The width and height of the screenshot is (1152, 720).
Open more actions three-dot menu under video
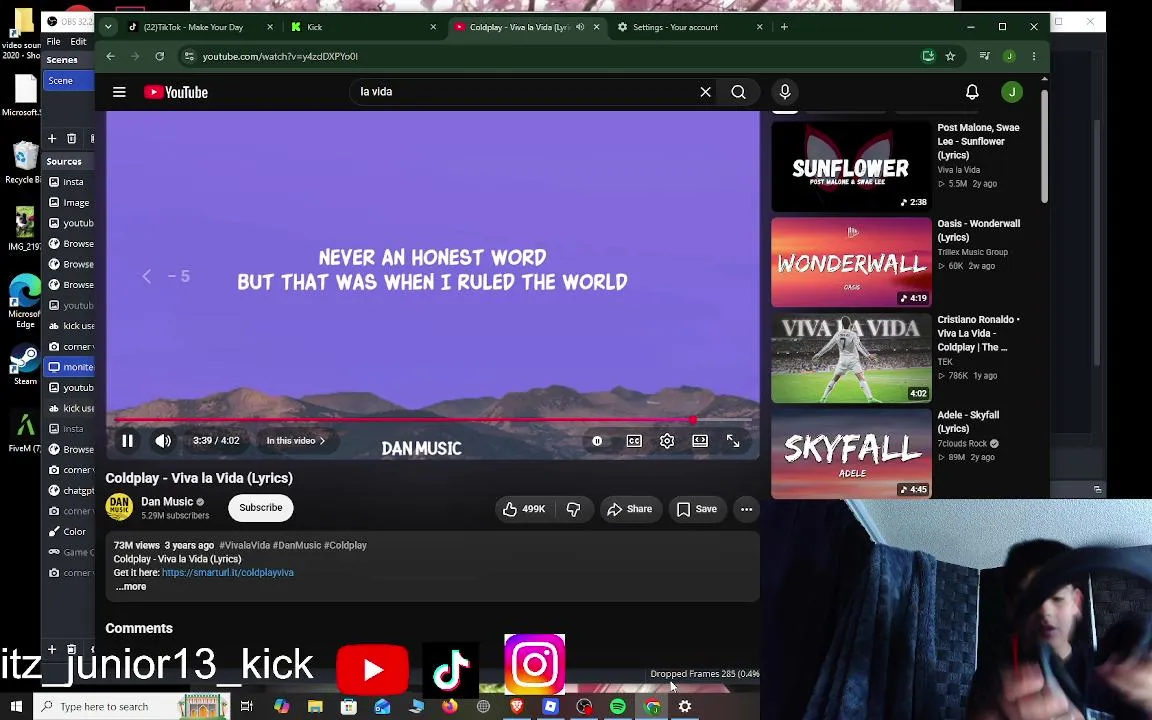click(x=746, y=509)
